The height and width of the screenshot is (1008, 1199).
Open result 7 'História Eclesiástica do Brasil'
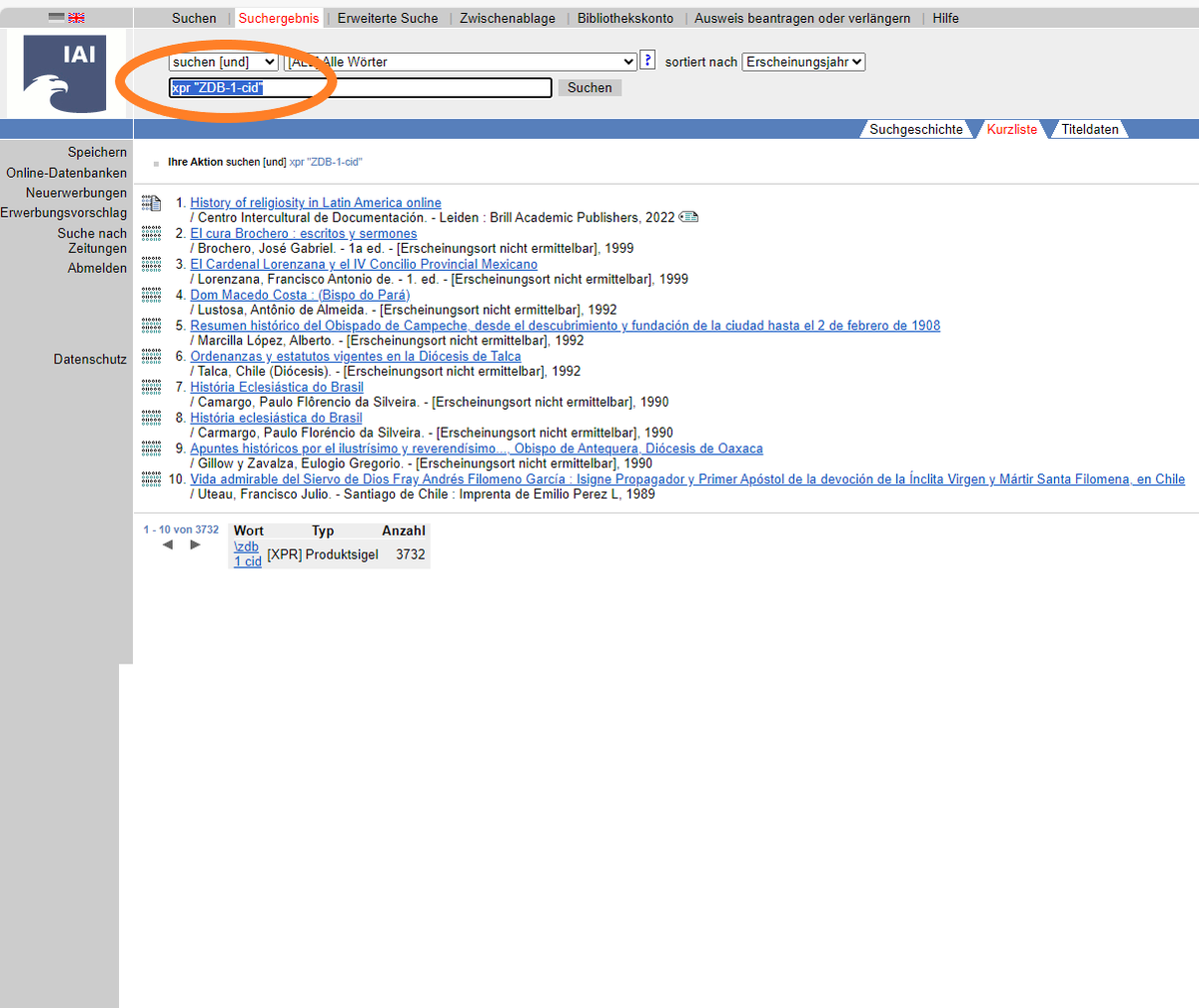[x=277, y=388]
